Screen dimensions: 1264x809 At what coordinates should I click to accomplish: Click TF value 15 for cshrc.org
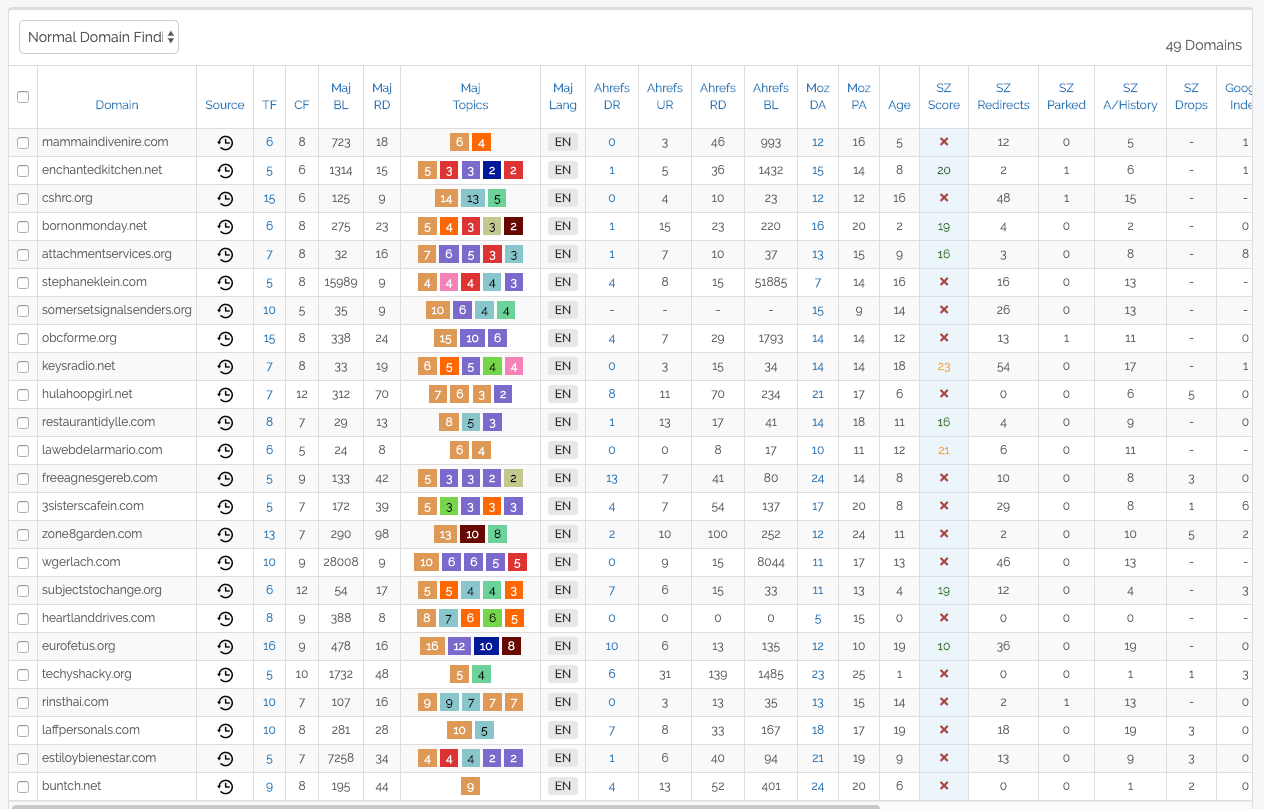[x=269, y=198]
